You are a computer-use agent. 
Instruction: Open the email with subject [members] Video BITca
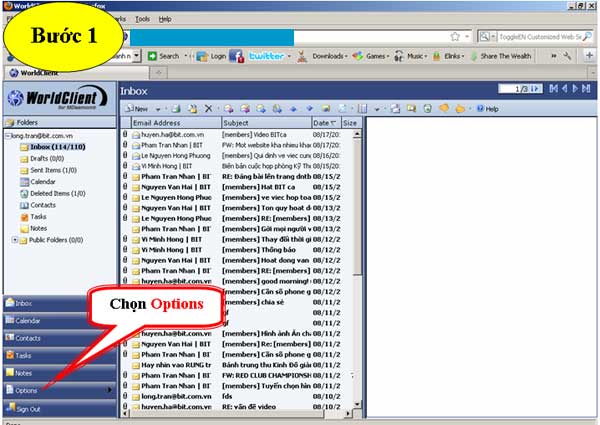[254, 135]
